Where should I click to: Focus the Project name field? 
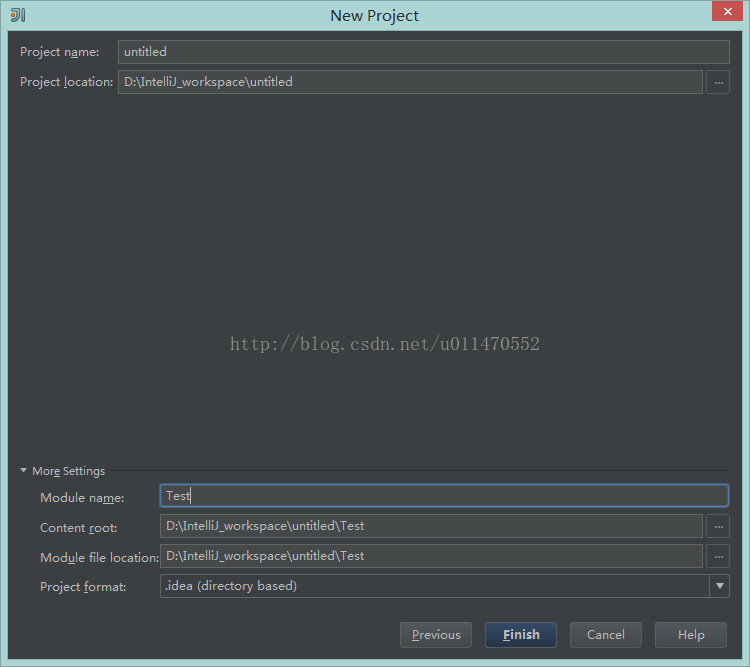point(424,52)
